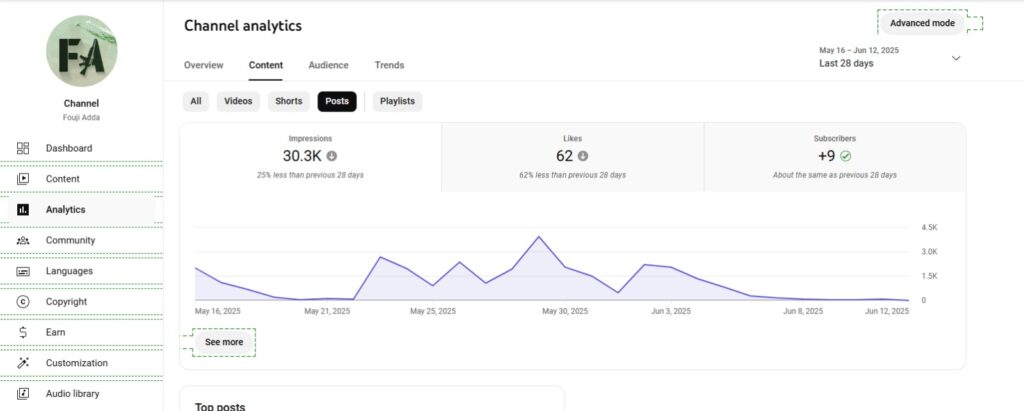Image resolution: width=1024 pixels, height=411 pixels.
Task: Open Audio library label in the sidebar
Action: pyautogui.click(x=72, y=394)
